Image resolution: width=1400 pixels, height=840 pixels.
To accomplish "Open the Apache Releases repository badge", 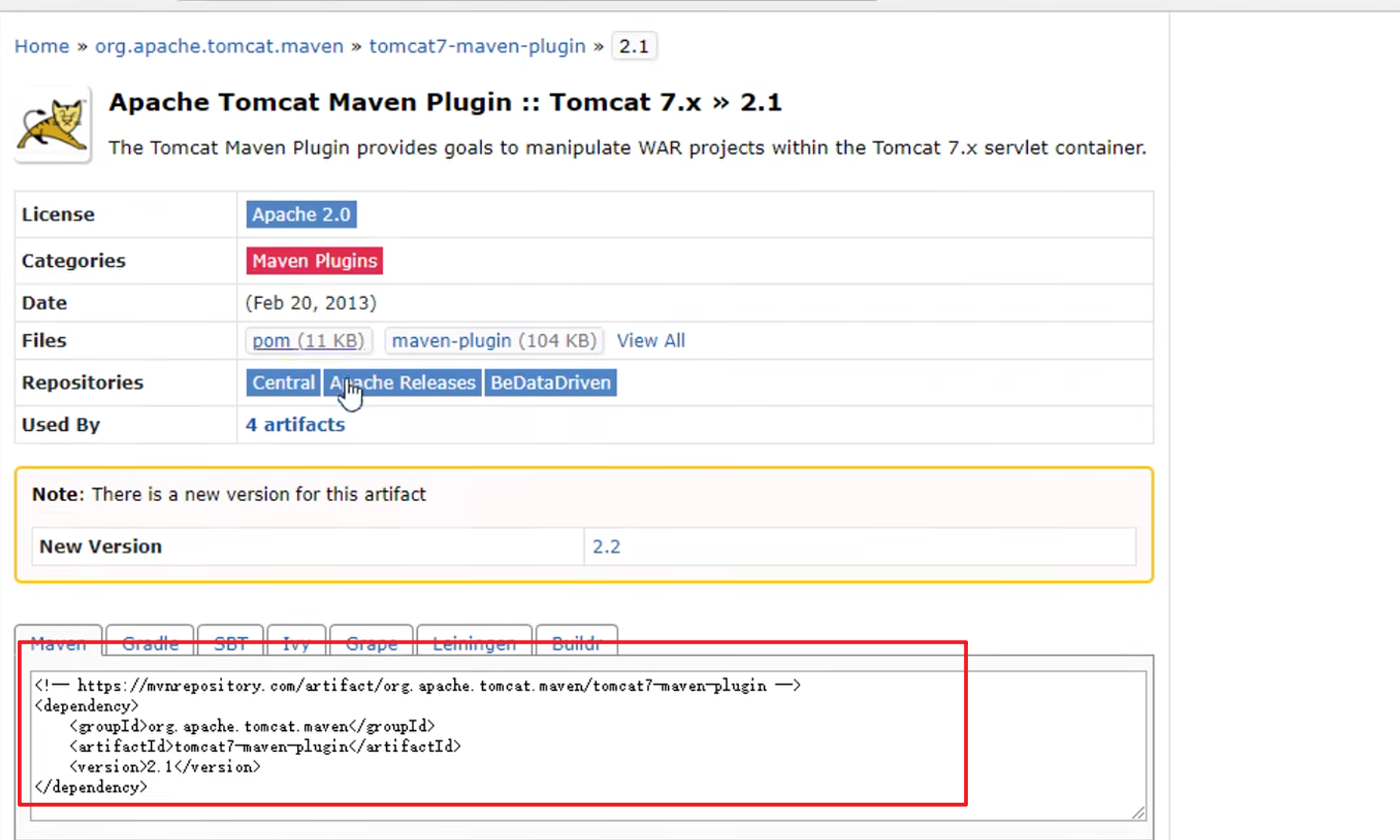I will [402, 382].
